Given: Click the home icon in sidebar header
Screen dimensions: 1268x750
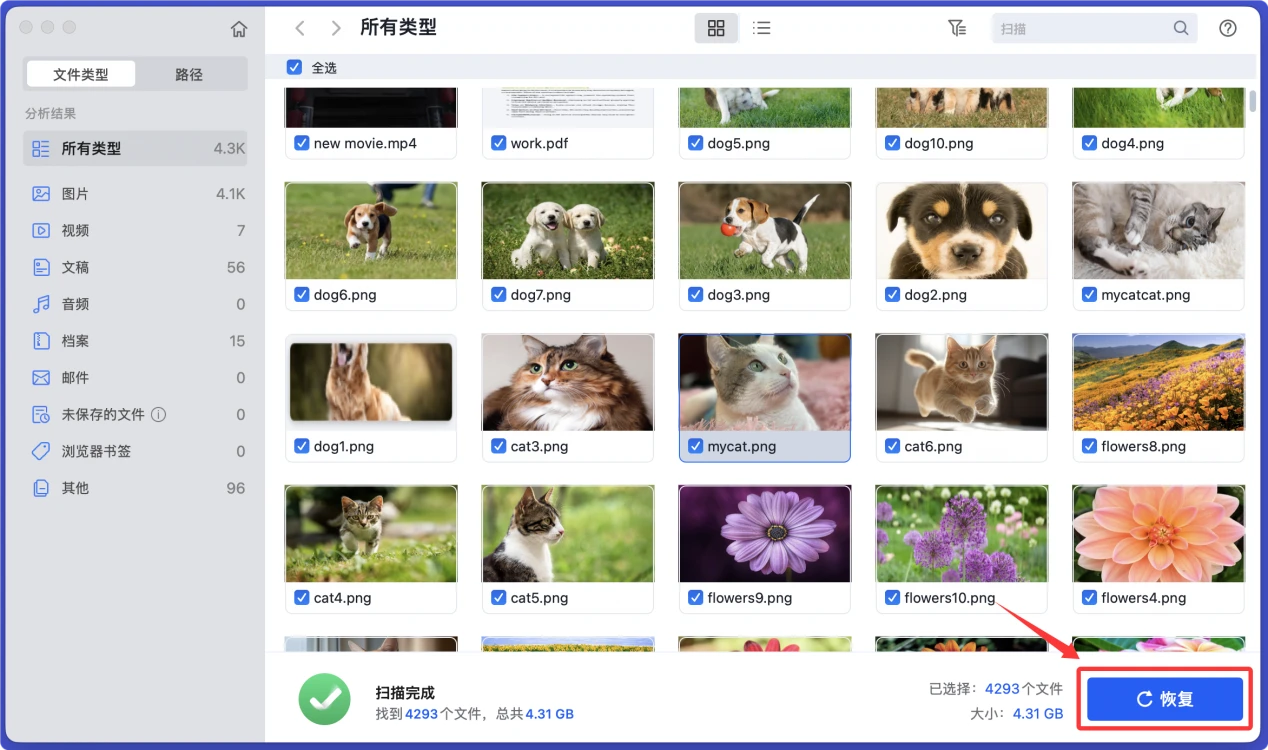Looking at the screenshot, I should (238, 28).
